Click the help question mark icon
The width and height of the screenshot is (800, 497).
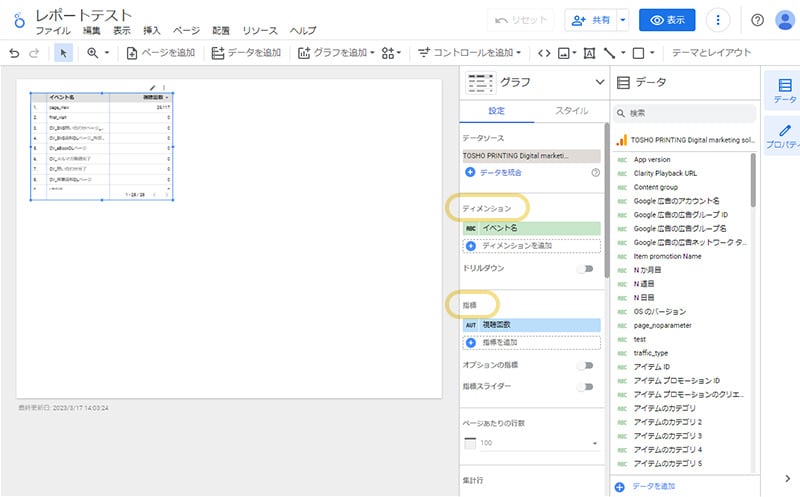[x=758, y=20]
